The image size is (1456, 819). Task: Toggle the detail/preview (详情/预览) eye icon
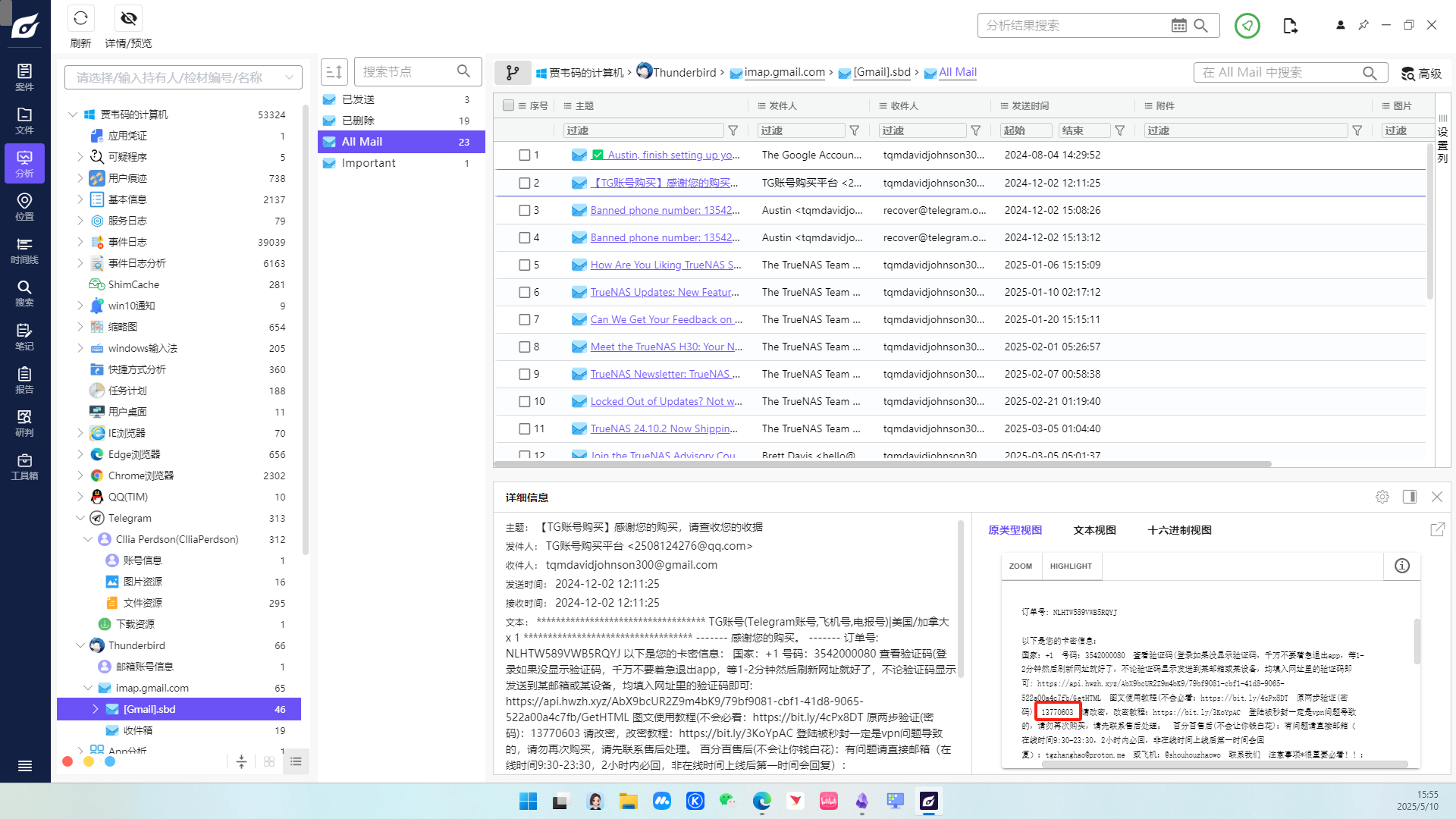click(x=129, y=18)
